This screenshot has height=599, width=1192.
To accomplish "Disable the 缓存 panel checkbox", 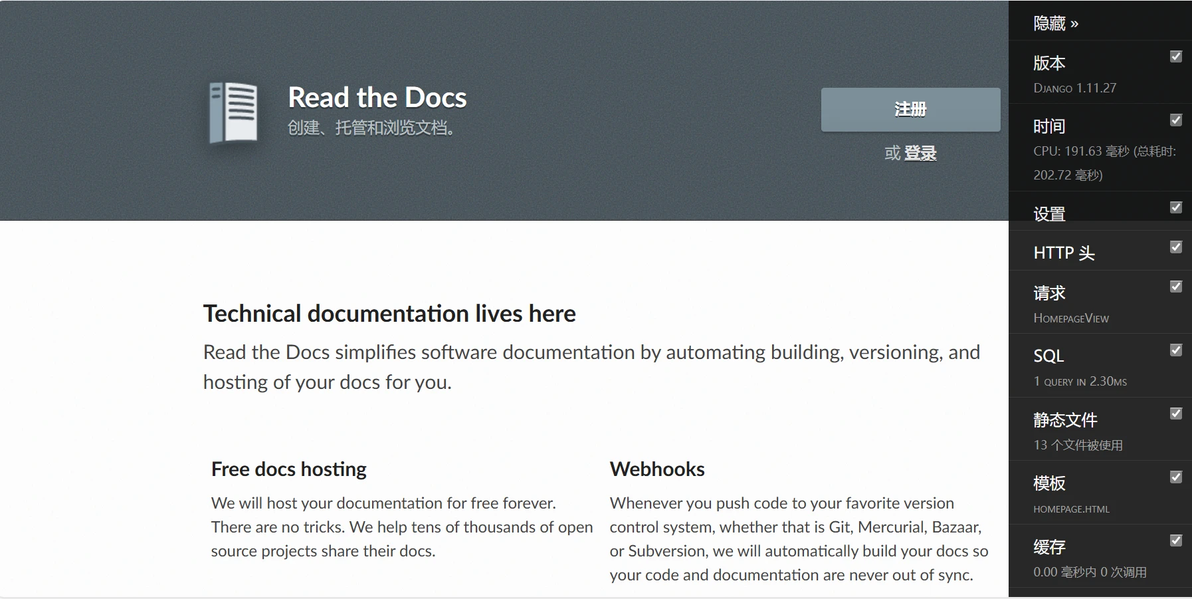I will (1176, 540).
